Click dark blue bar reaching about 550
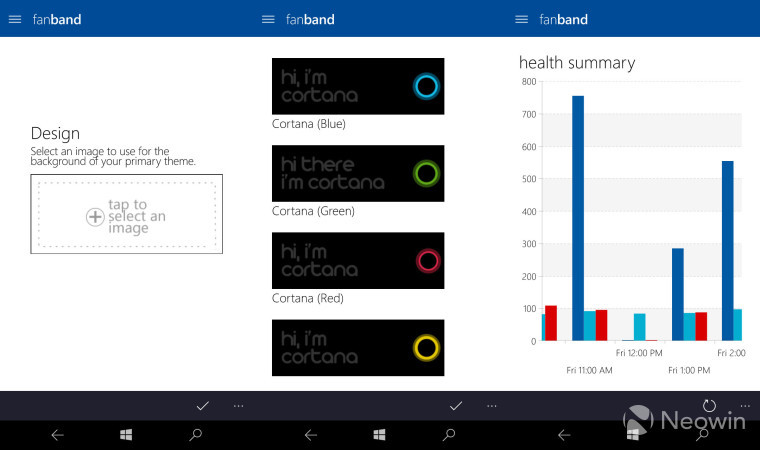Viewport: 760px width, 450px height. coord(728,251)
